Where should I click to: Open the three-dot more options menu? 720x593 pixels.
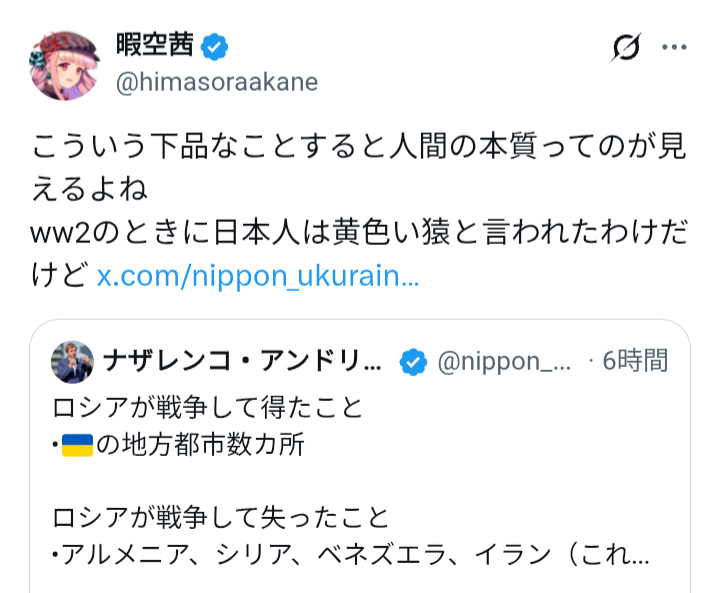click(x=676, y=46)
